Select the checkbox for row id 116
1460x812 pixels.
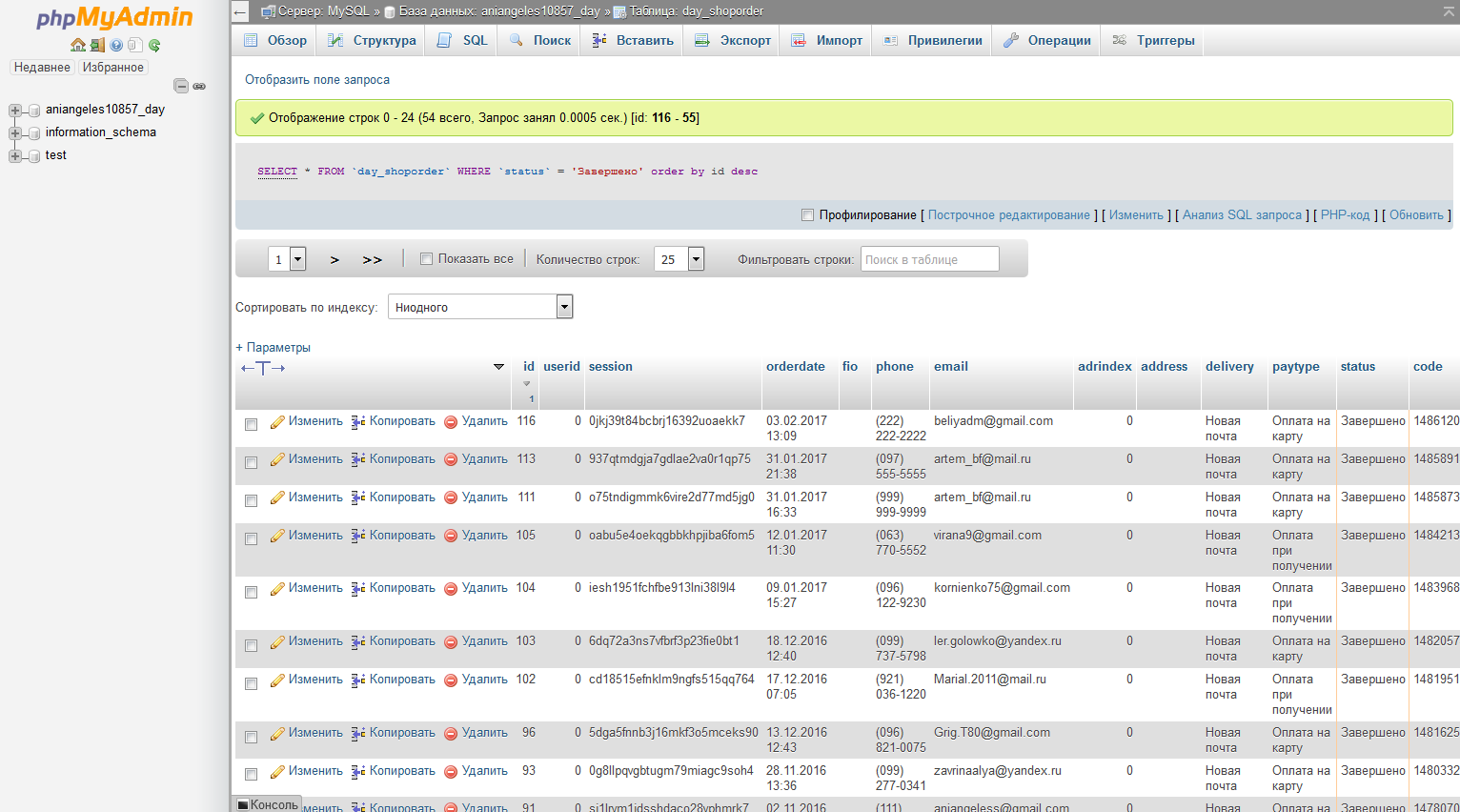tap(252, 425)
